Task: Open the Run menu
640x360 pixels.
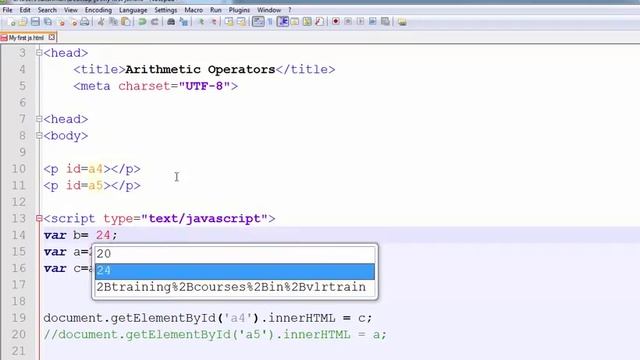Action: tap(216, 10)
